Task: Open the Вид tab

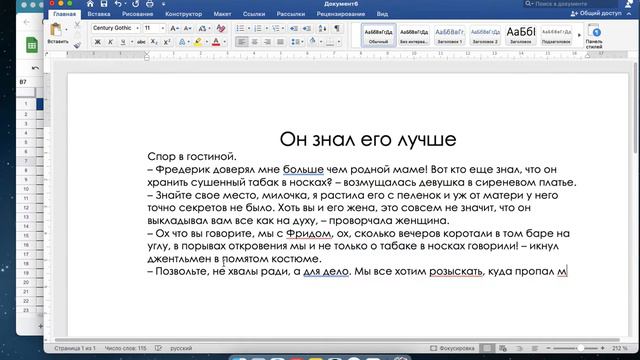Action: (382, 14)
